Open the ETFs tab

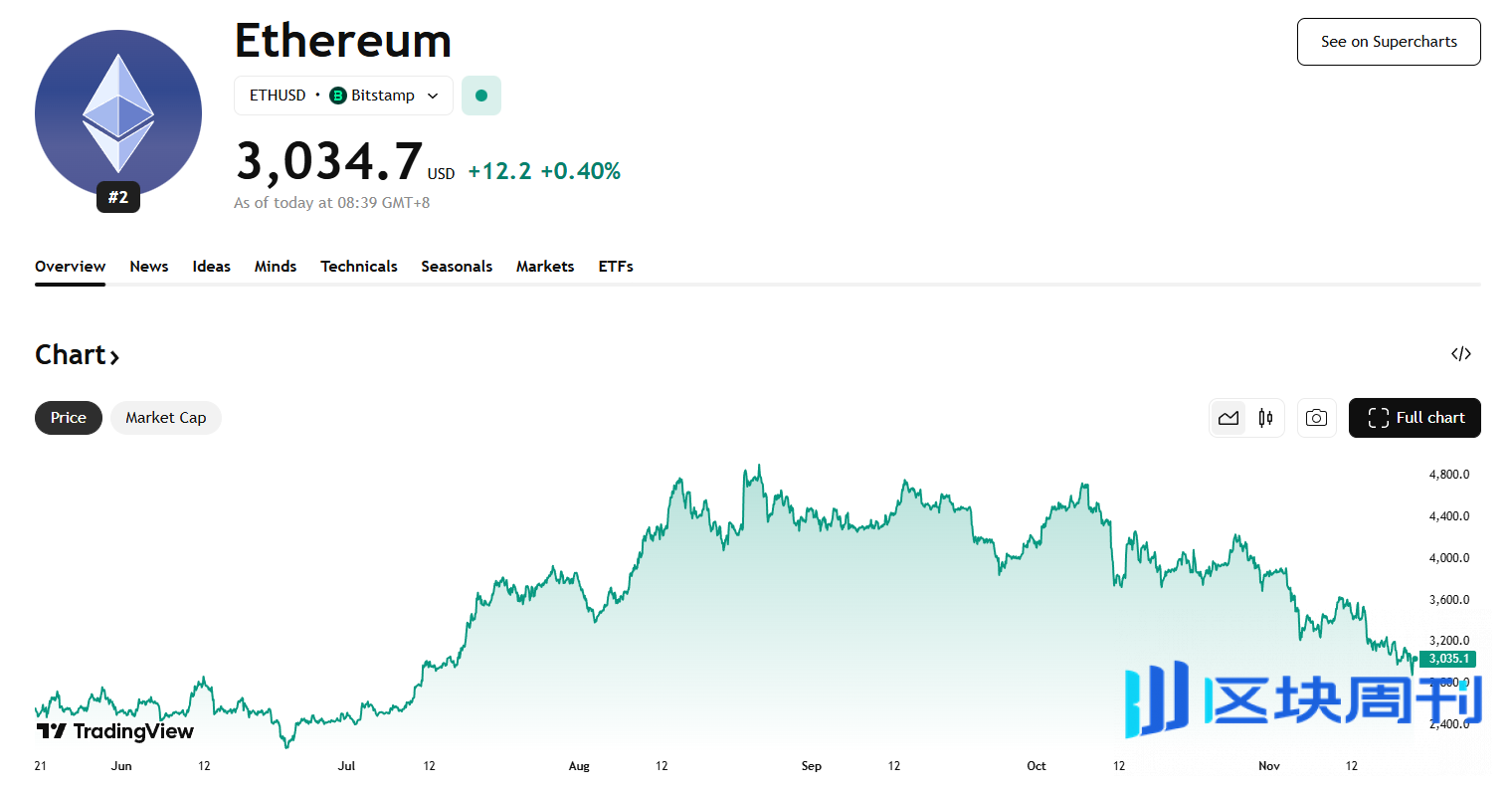(x=616, y=267)
